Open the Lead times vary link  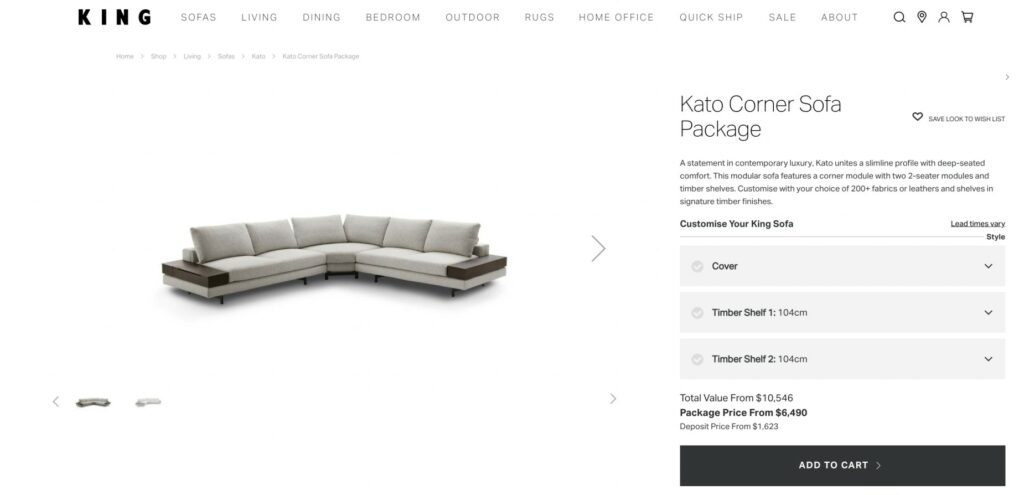click(x=978, y=224)
